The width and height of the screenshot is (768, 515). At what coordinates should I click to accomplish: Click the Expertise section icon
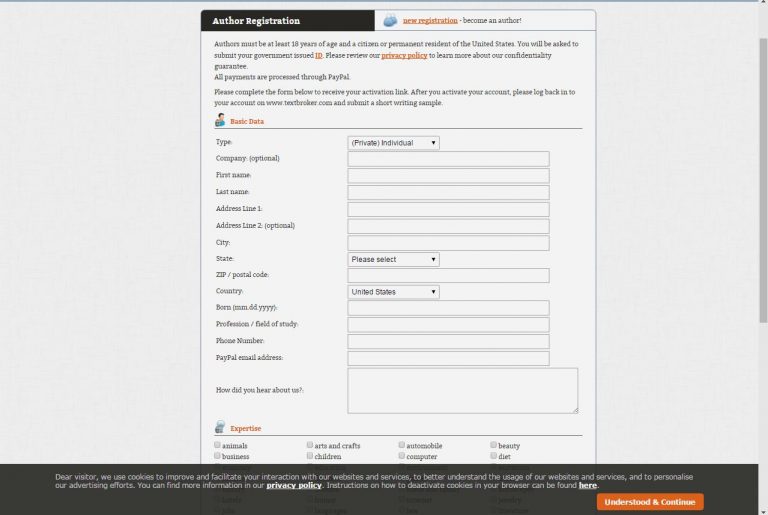click(x=220, y=427)
